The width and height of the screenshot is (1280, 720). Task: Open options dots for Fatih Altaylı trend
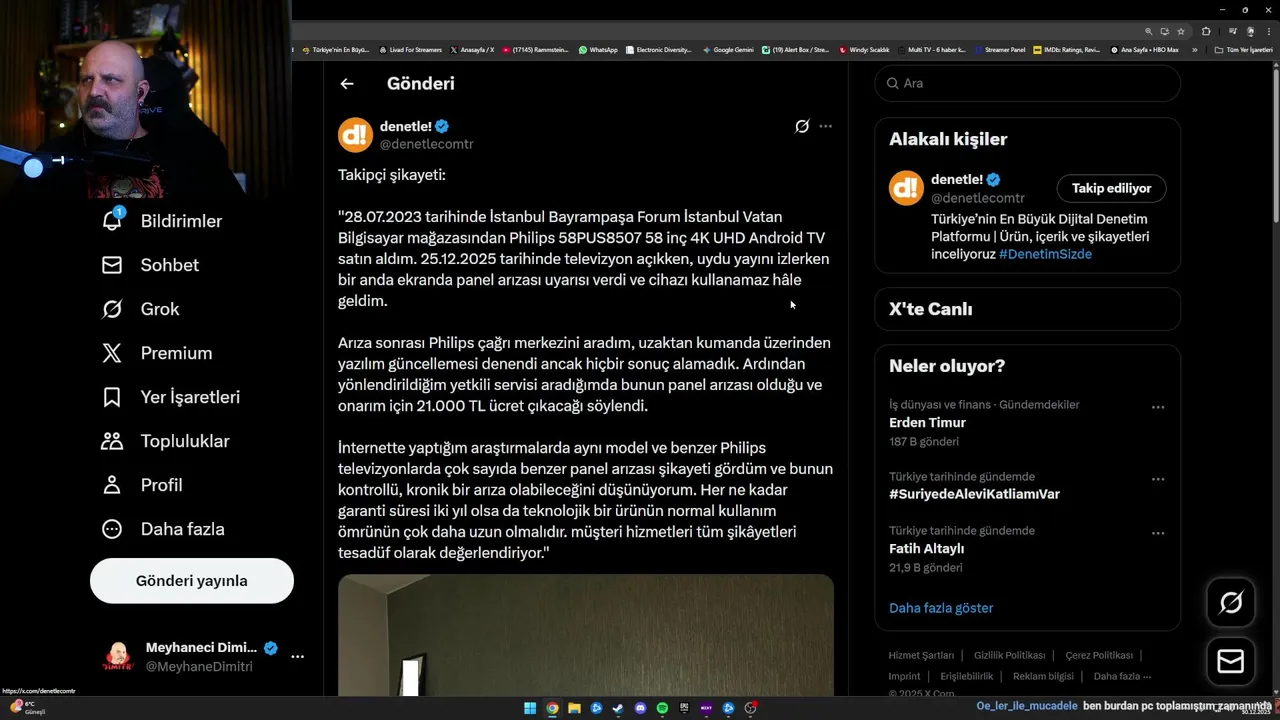pos(1157,533)
